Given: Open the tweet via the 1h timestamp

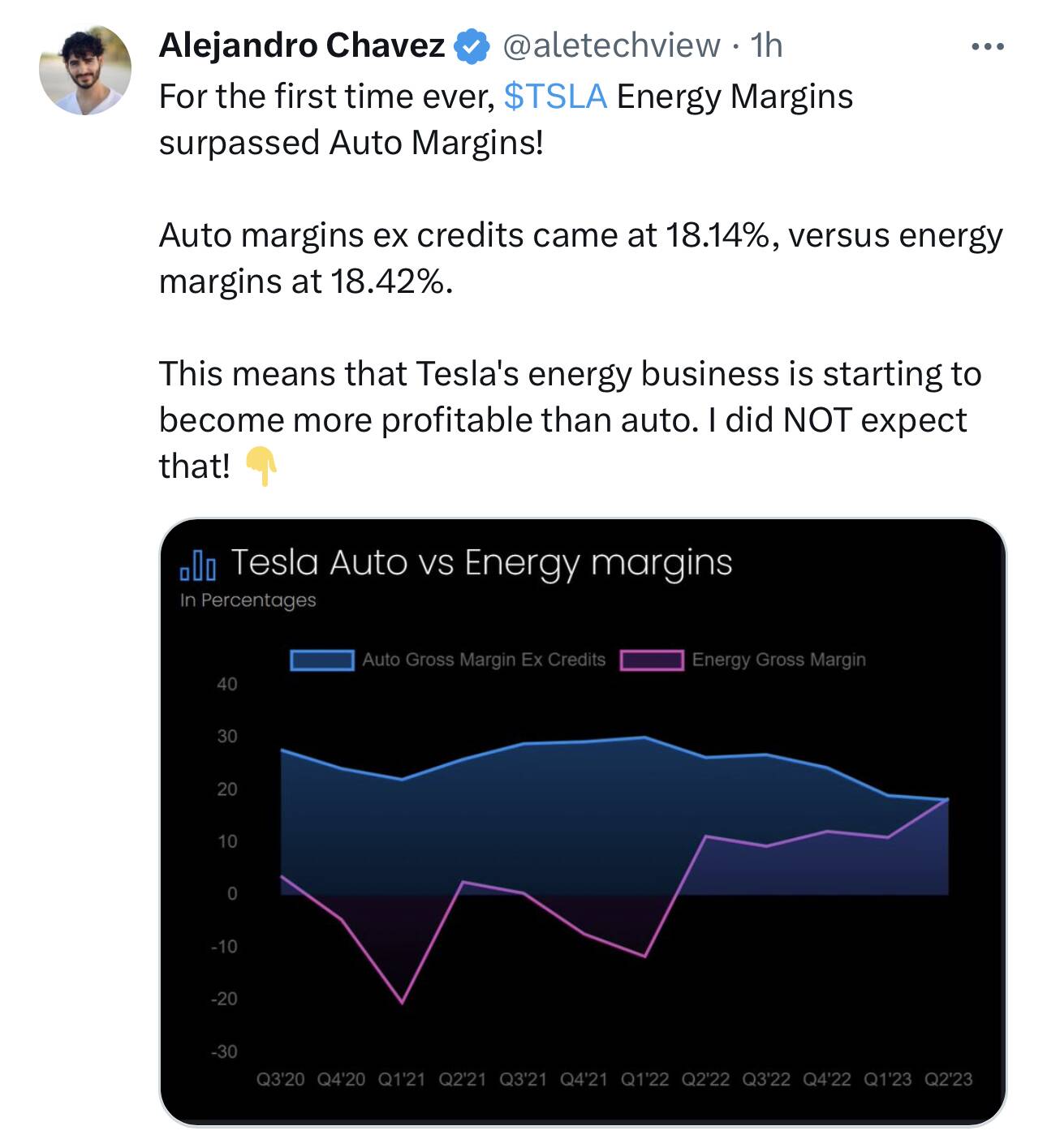Looking at the screenshot, I should tap(766, 46).
